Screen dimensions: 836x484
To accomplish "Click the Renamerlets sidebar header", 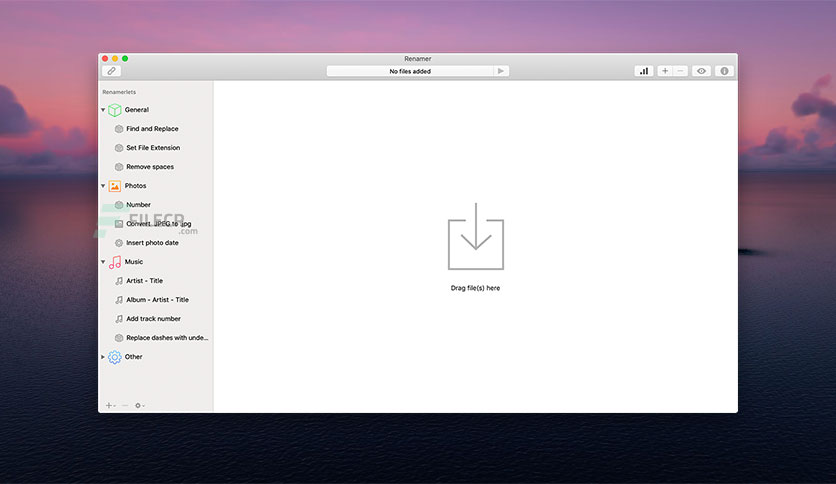I will (x=119, y=92).
